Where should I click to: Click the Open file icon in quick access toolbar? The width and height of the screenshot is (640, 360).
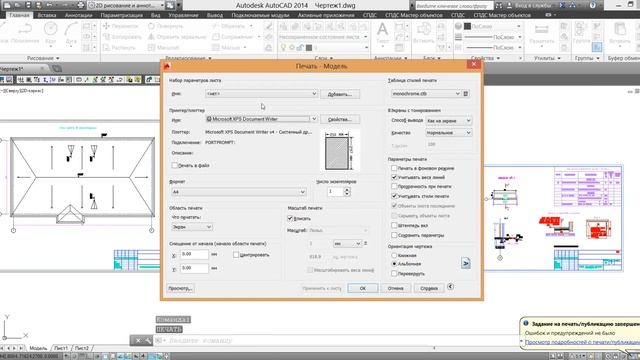[18, 5]
